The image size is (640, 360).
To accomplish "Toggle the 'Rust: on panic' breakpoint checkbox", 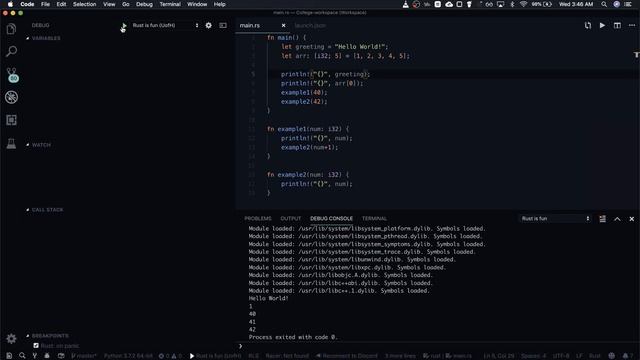I will tap(36, 346).
